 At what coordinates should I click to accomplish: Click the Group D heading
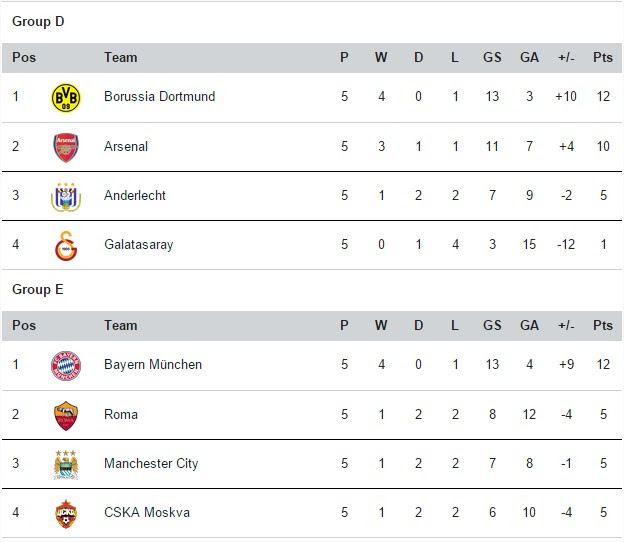point(38,21)
